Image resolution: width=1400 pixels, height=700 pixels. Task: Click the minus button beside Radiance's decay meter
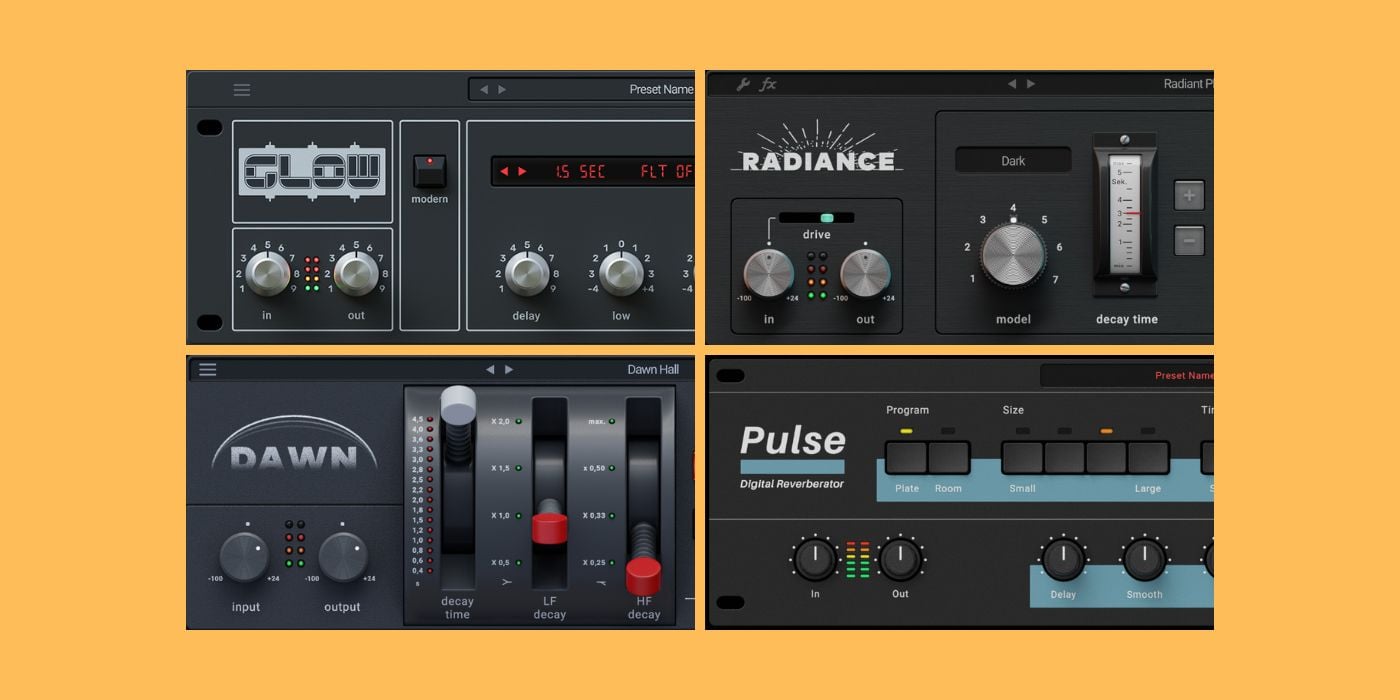tap(1188, 240)
